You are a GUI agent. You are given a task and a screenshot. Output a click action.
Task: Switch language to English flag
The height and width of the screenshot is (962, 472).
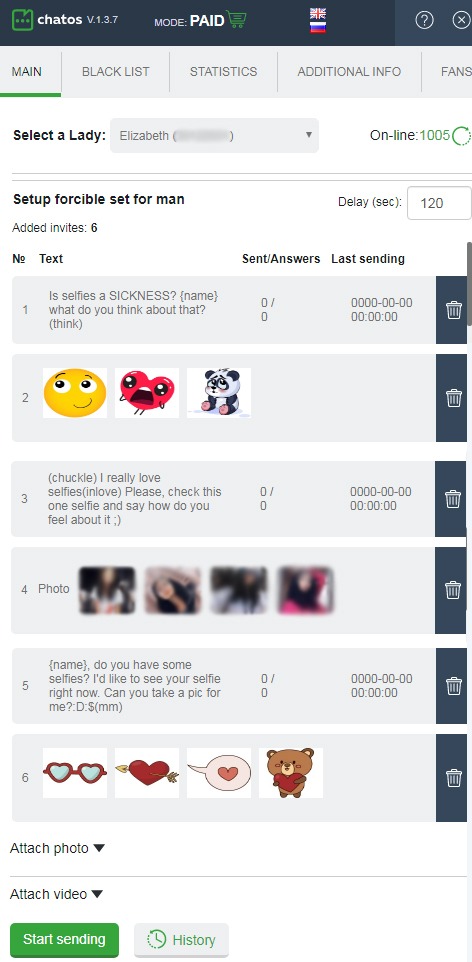click(x=318, y=13)
